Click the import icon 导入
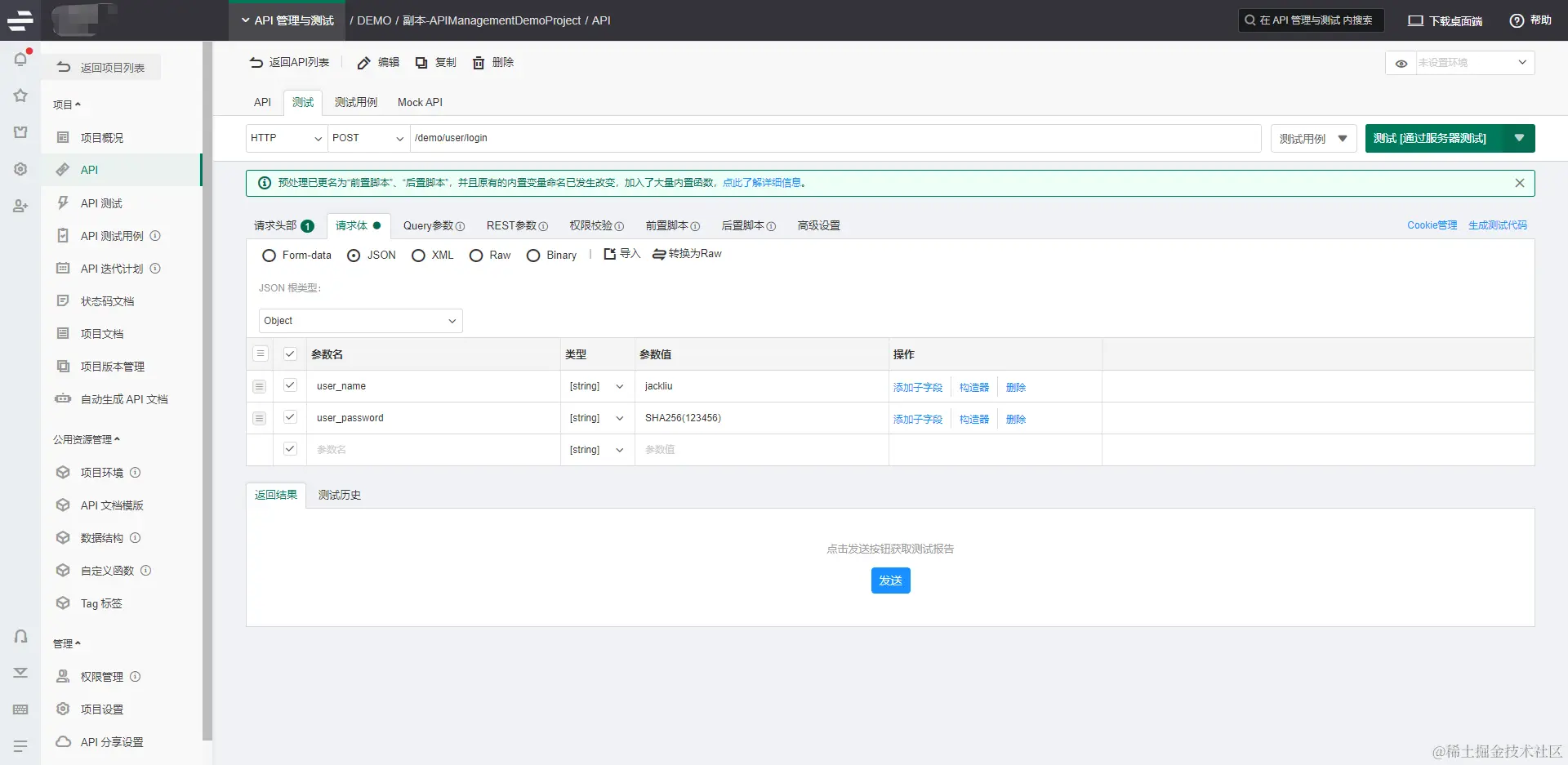Image resolution: width=1568 pixels, height=765 pixels. pos(609,254)
